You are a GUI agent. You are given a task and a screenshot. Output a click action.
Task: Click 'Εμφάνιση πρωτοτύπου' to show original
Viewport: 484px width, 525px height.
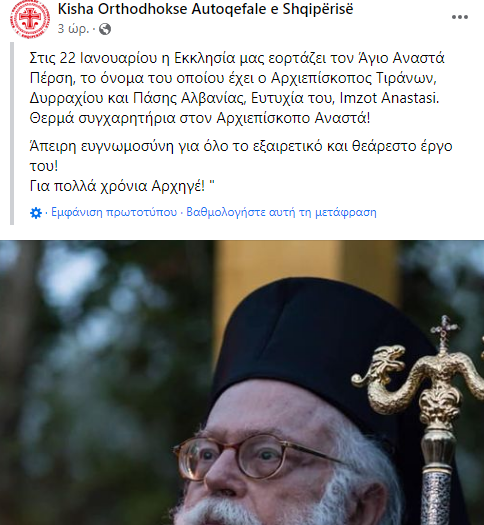pos(114,212)
